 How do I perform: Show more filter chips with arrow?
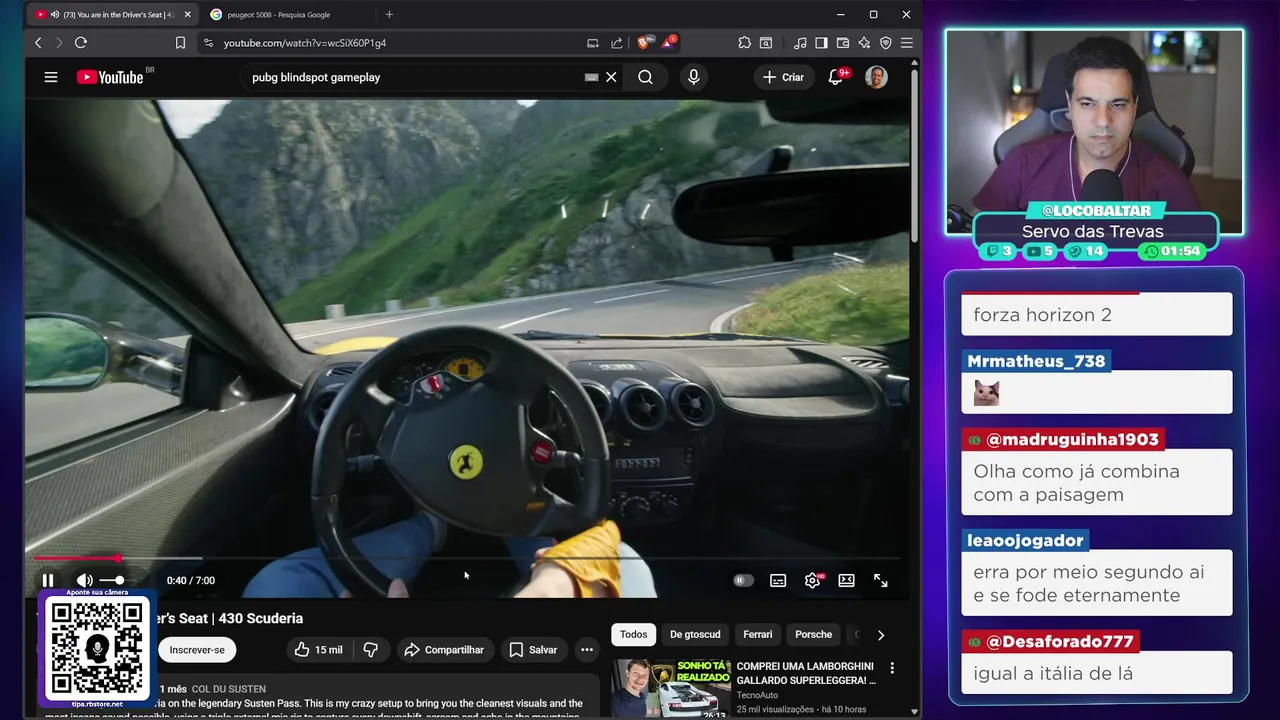coord(881,635)
